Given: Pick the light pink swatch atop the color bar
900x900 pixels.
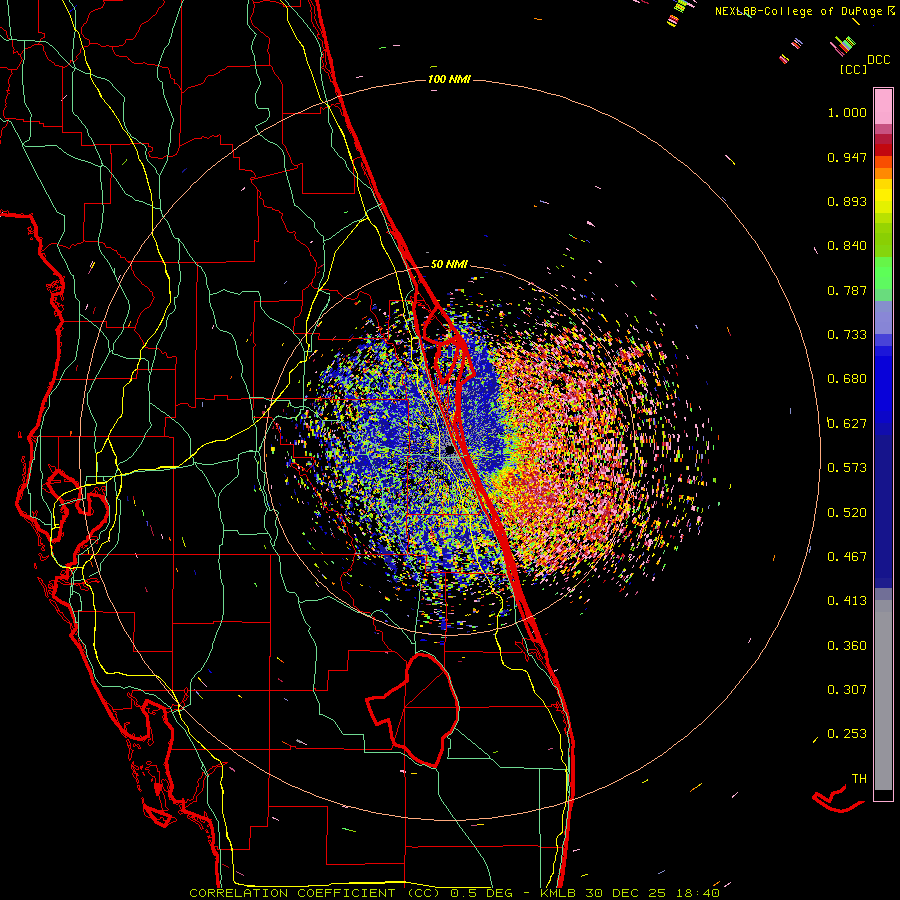Looking at the screenshot, I should click(883, 106).
